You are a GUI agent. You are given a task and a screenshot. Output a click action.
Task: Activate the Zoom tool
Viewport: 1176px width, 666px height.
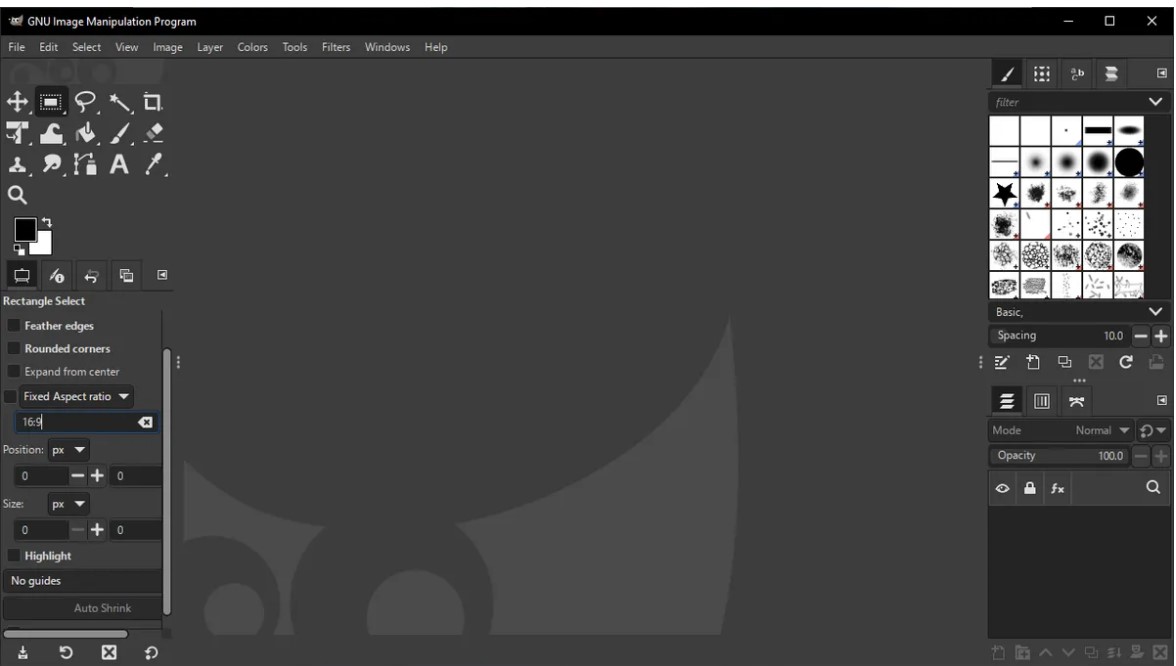pos(16,196)
